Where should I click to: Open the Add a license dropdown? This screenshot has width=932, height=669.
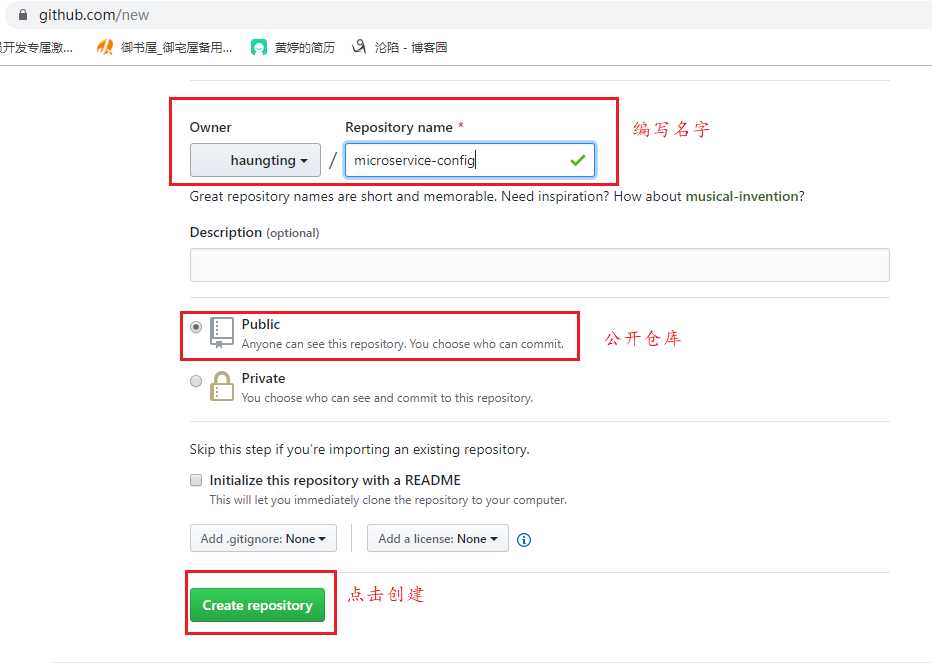click(437, 538)
